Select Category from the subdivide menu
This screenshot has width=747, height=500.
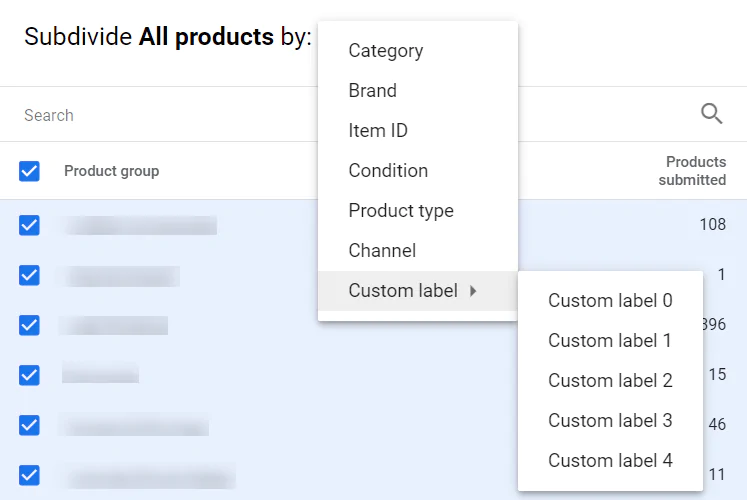pos(385,51)
